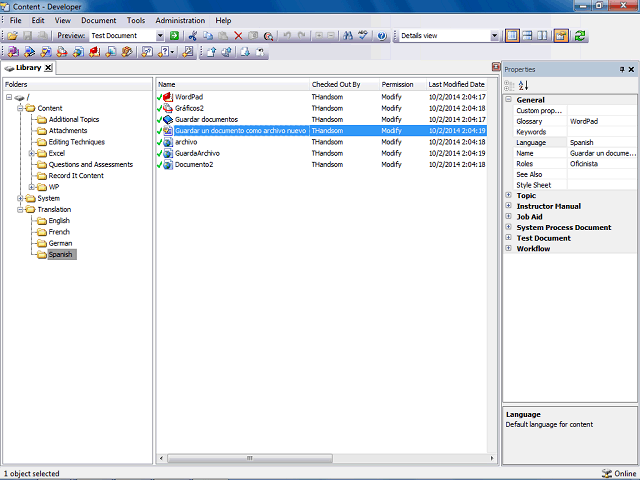Expand the WP folder node
Viewport: 640px width, 480px height.
click(x=31, y=187)
